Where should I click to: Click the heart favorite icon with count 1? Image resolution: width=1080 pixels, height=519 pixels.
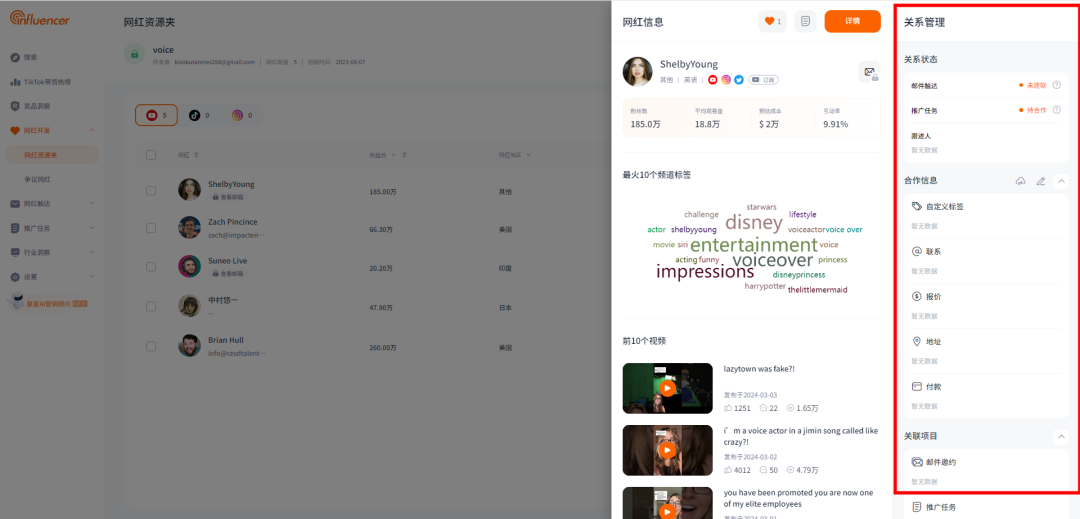[x=772, y=21]
